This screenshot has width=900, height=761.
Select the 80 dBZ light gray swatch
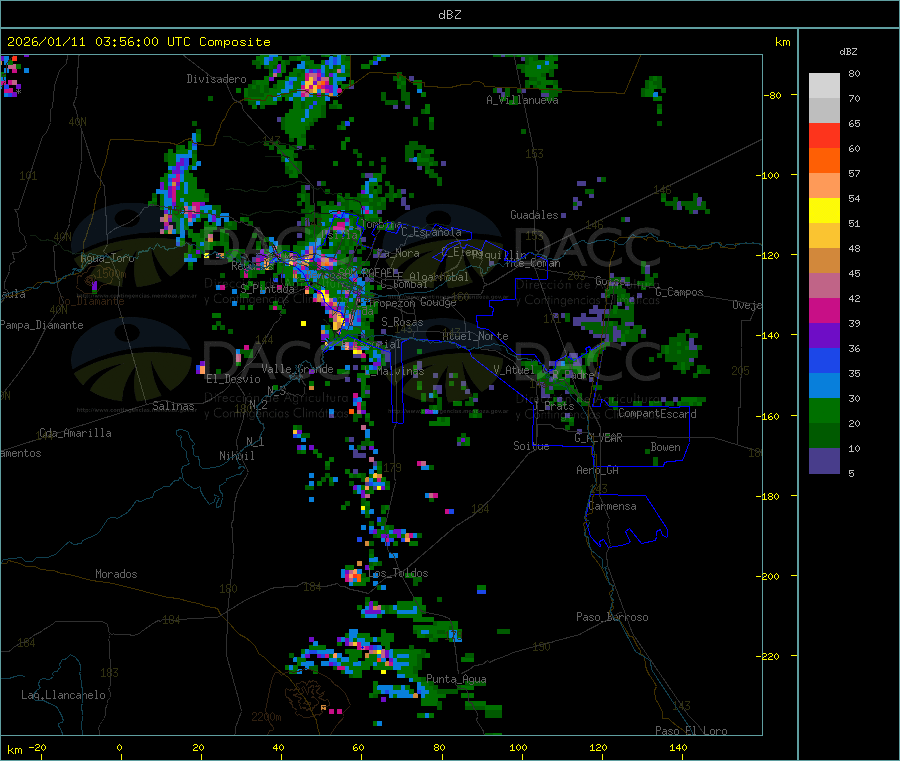[824, 86]
